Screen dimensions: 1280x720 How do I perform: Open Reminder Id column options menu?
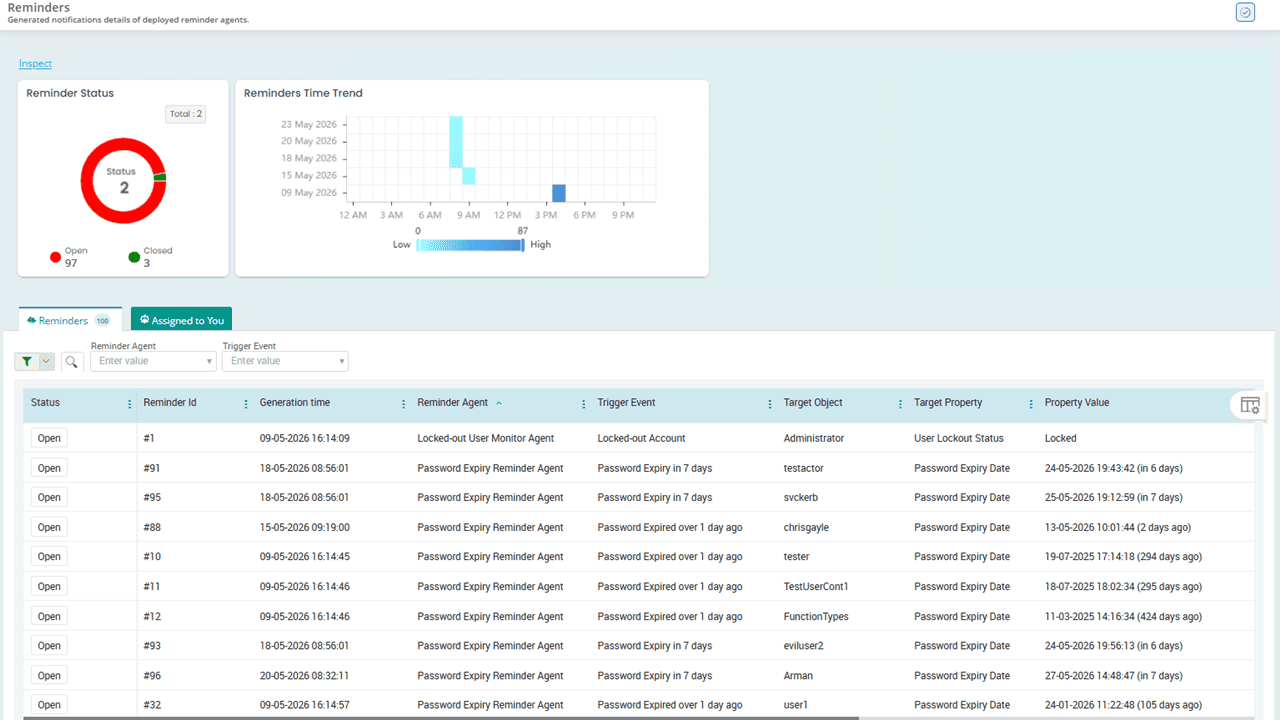click(x=246, y=404)
